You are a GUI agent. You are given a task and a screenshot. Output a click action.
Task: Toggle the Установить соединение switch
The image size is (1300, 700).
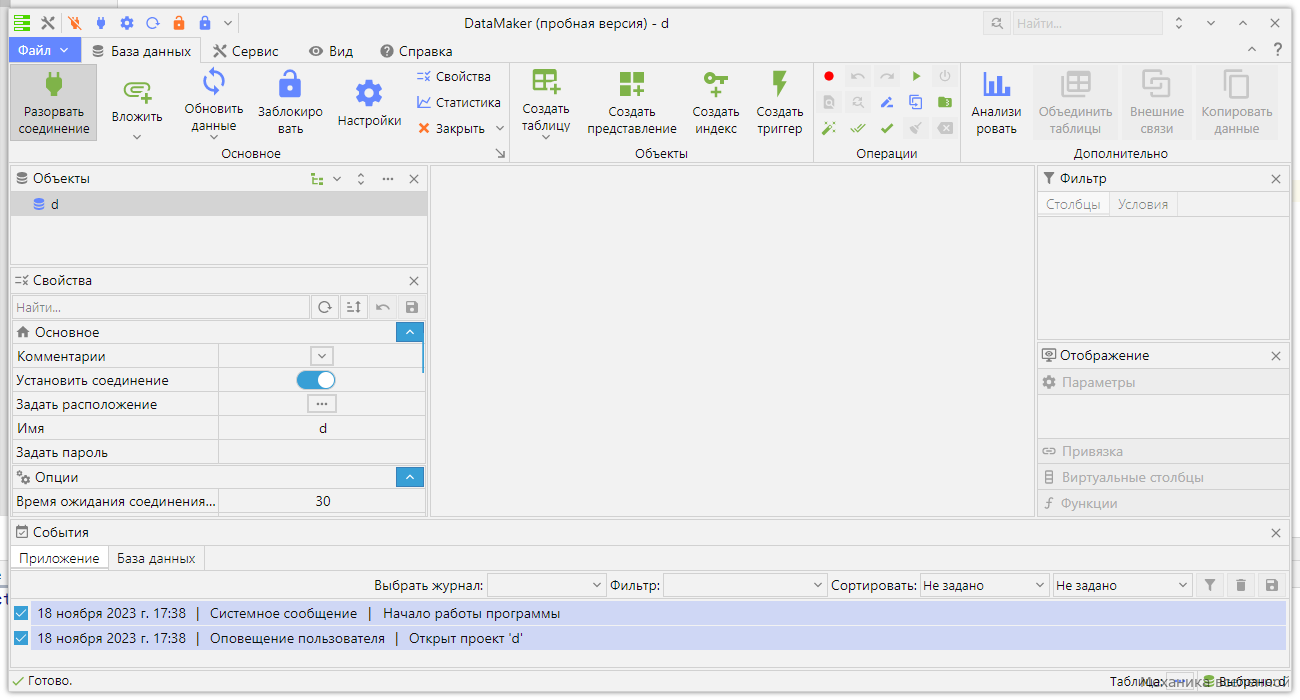[316, 380]
